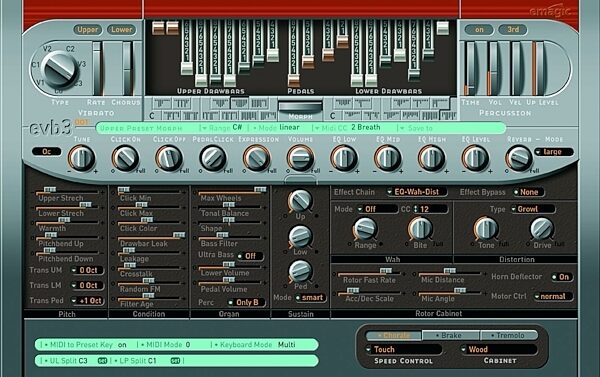The width and height of the screenshot is (600, 377).
Task: Open the Motor Ctrl normal dropdown
Action: click(553, 296)
